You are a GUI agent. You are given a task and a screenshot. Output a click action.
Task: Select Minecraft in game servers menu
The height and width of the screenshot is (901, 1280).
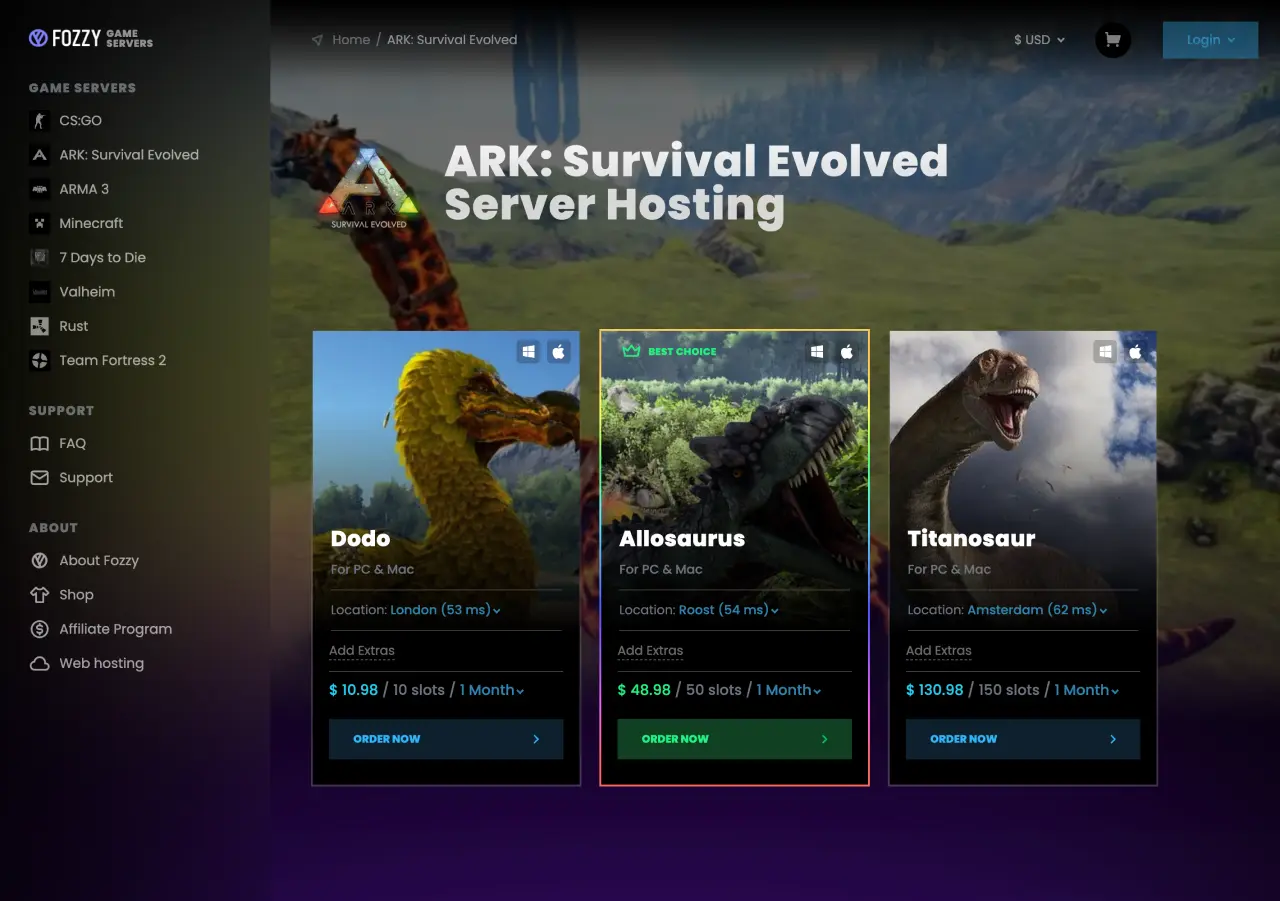point(91,223)
